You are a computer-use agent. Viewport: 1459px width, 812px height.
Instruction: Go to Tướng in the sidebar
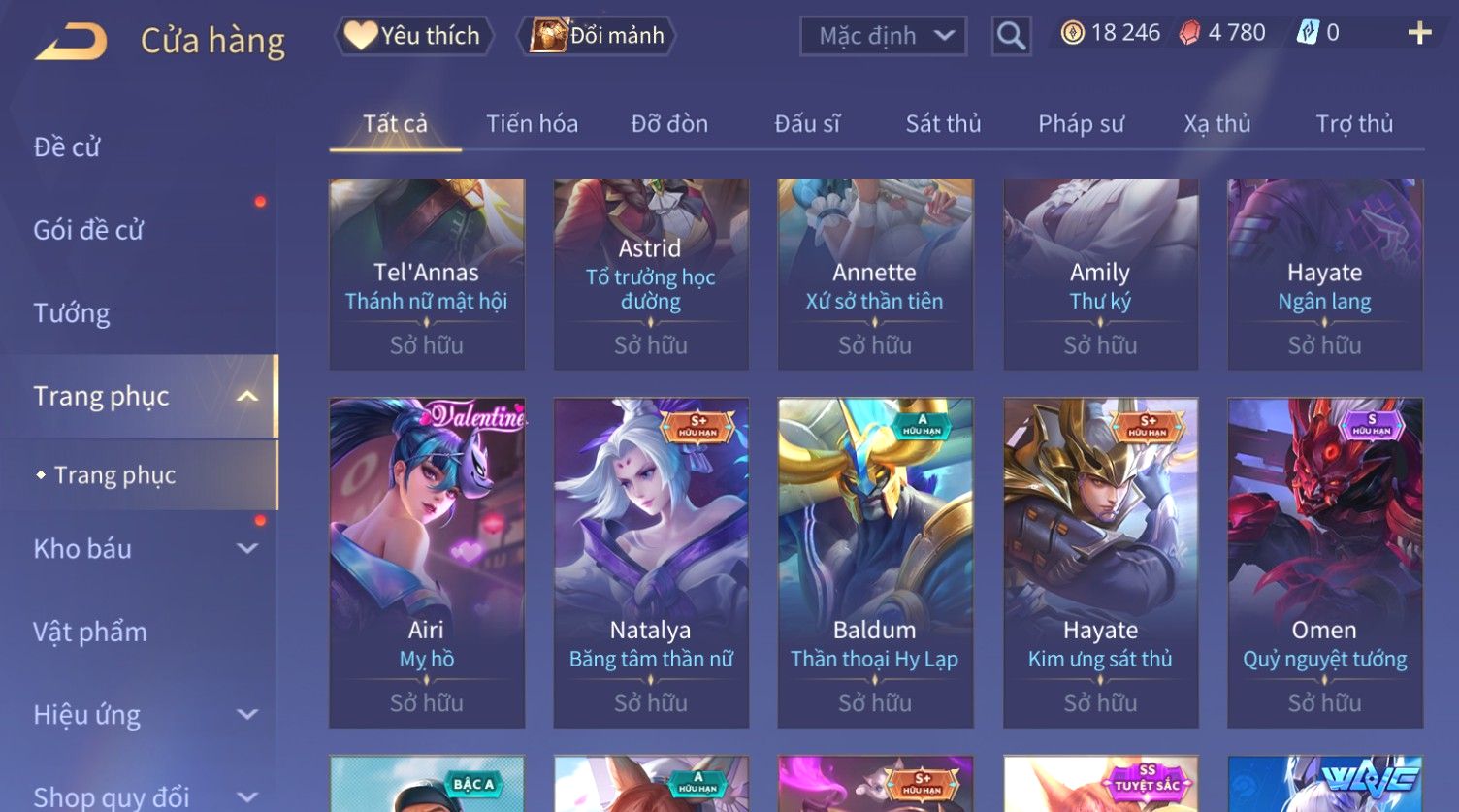point(72,313)
